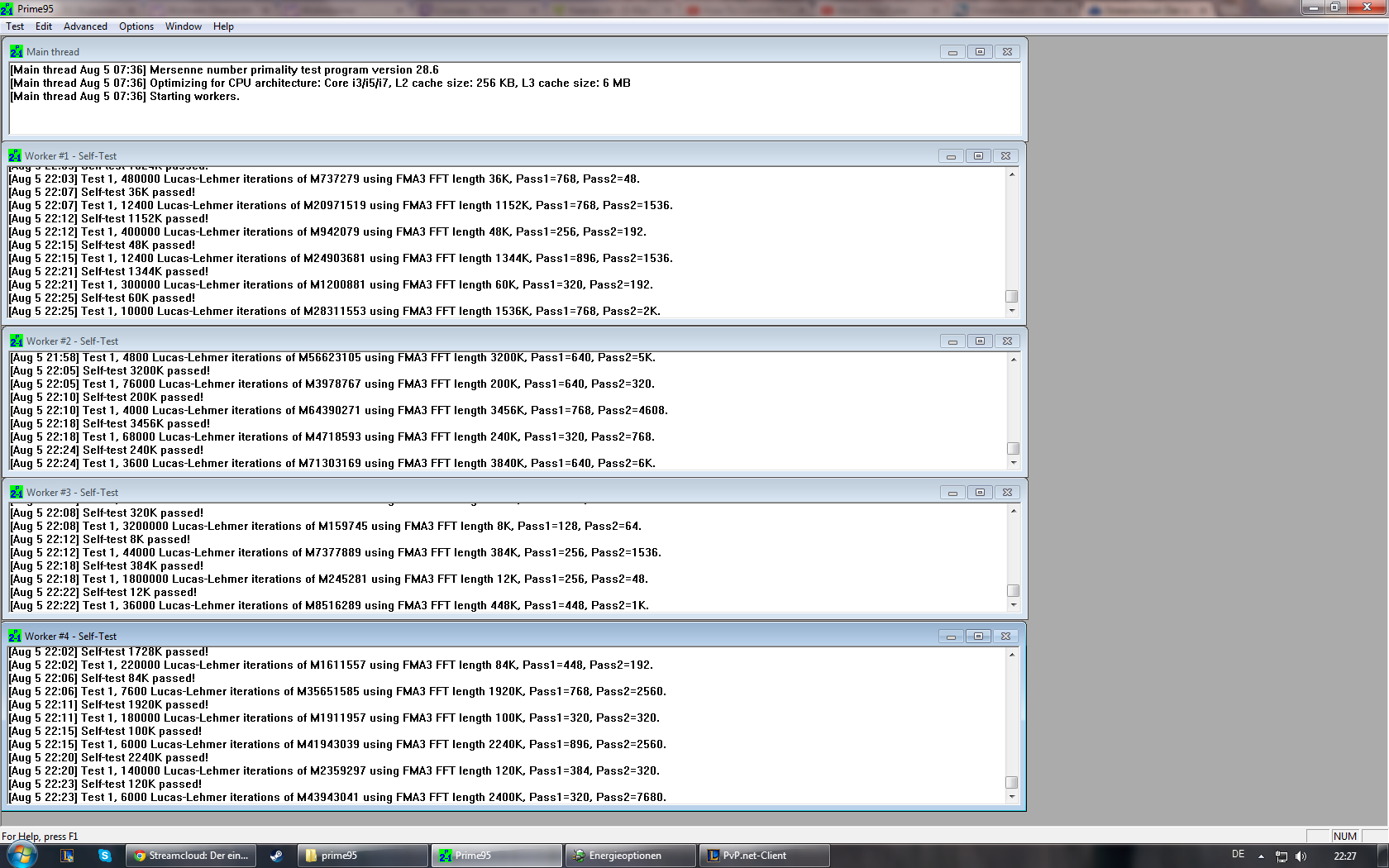Screen dimensions: 1389x868
Task: Open the Edit menu
Action: point(44,26)
